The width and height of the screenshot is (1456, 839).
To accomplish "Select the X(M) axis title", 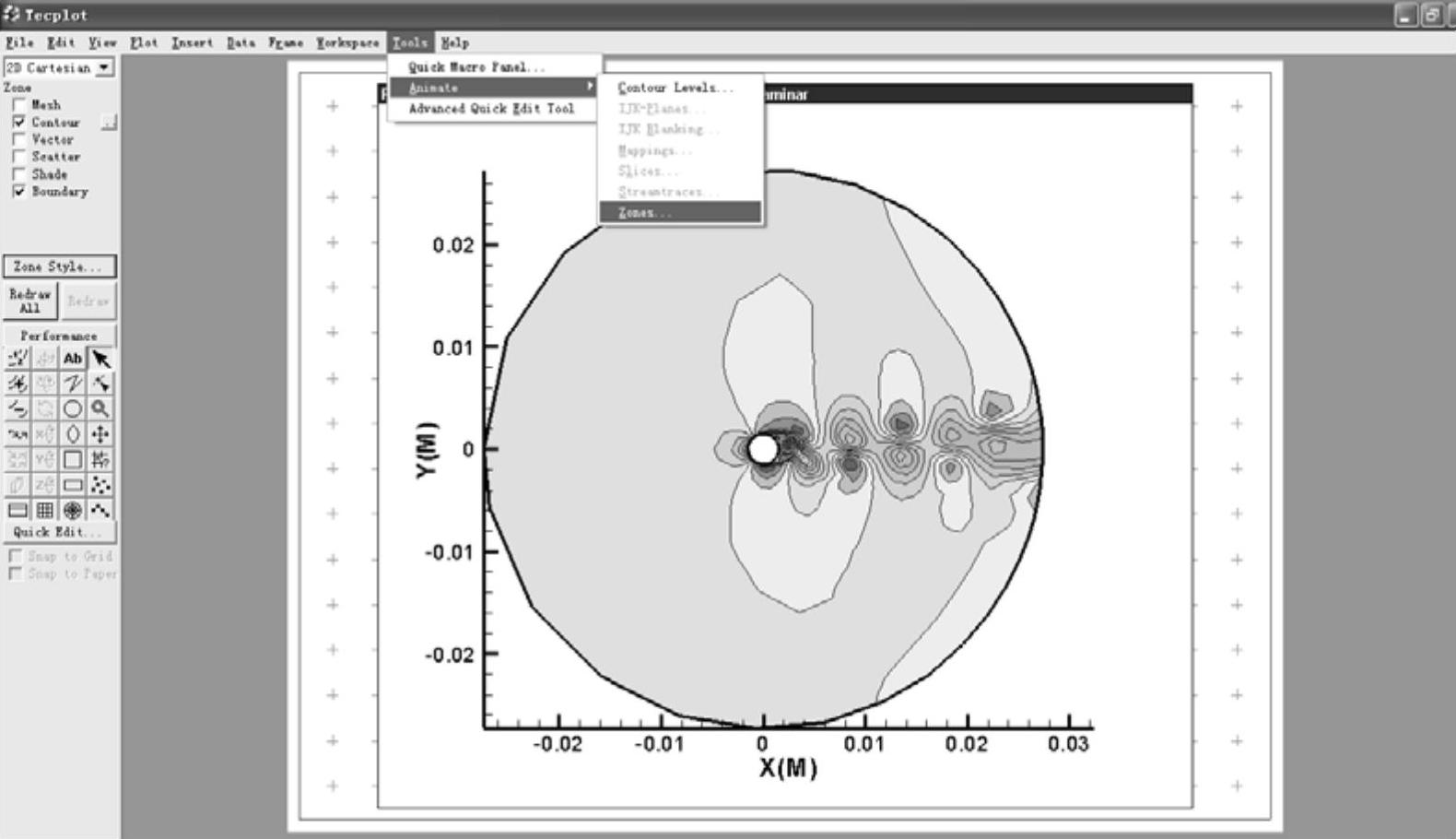I will [x=789, y=768].
